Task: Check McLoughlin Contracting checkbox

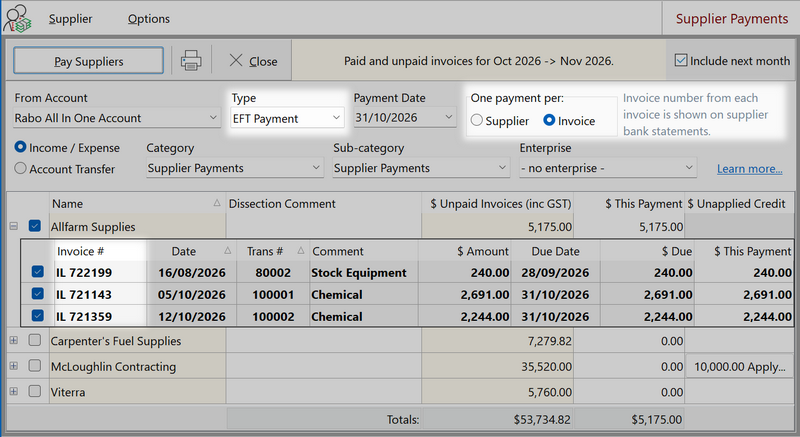Action: [x=35, y=366]
